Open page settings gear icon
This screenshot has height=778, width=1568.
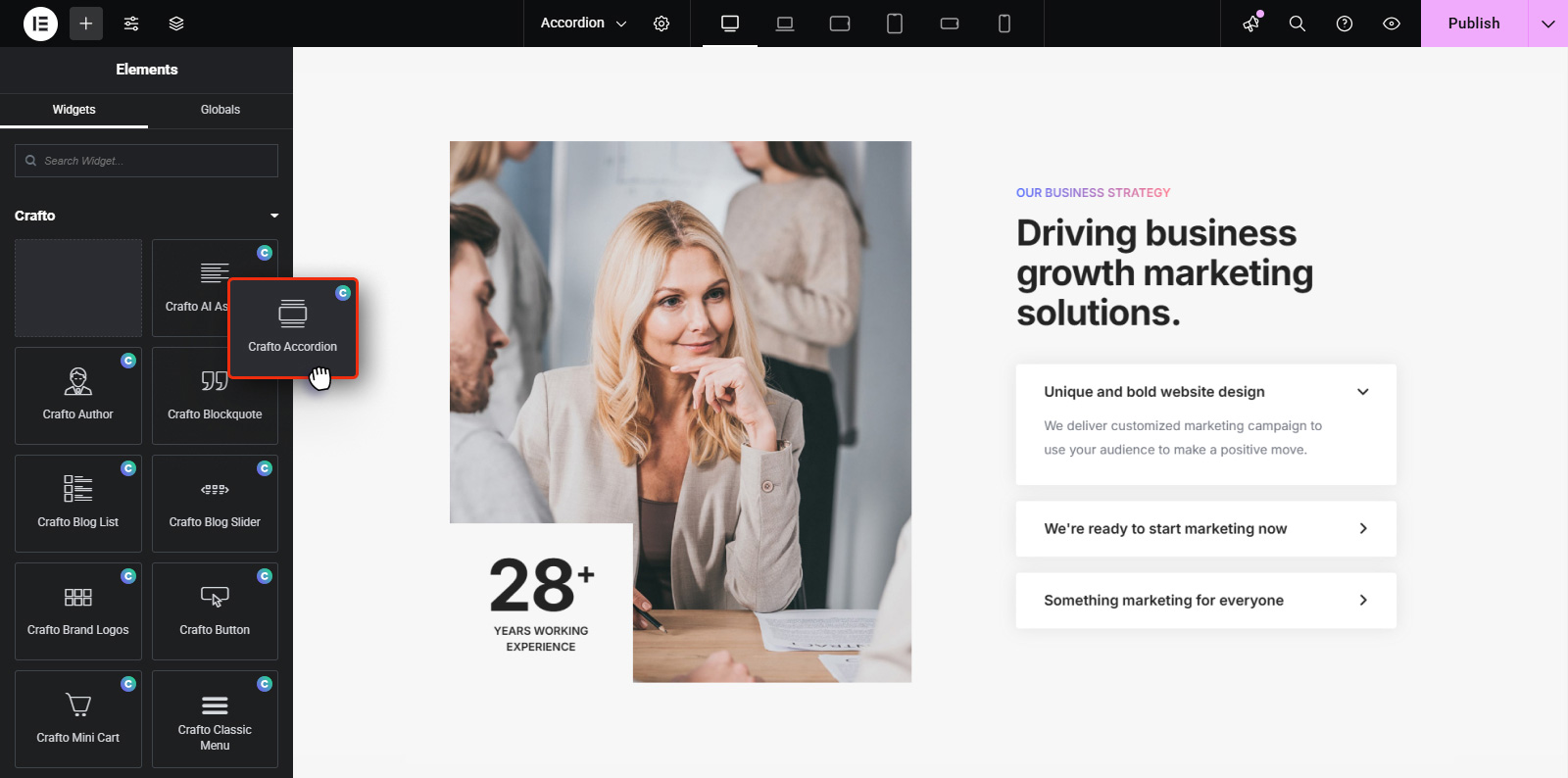click(x=661, y=24)
